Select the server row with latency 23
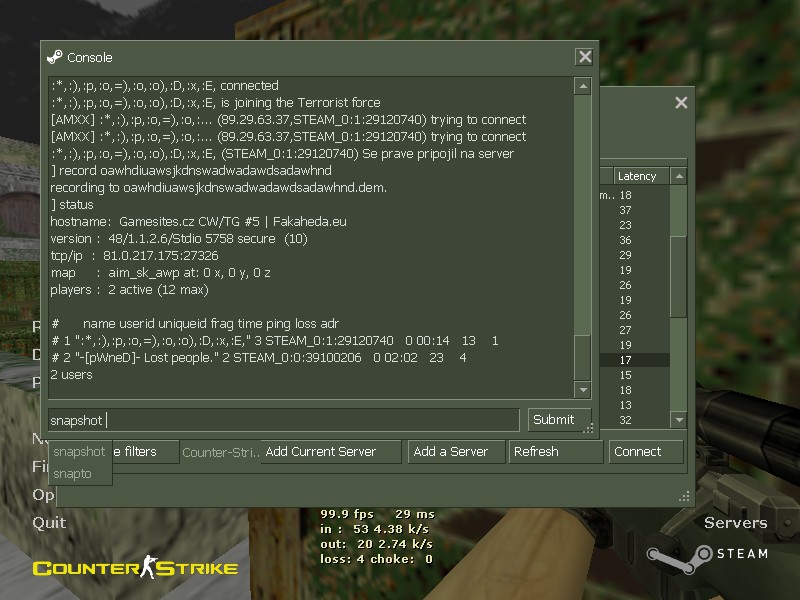The image size is (800, 600). tap(635, 225)
